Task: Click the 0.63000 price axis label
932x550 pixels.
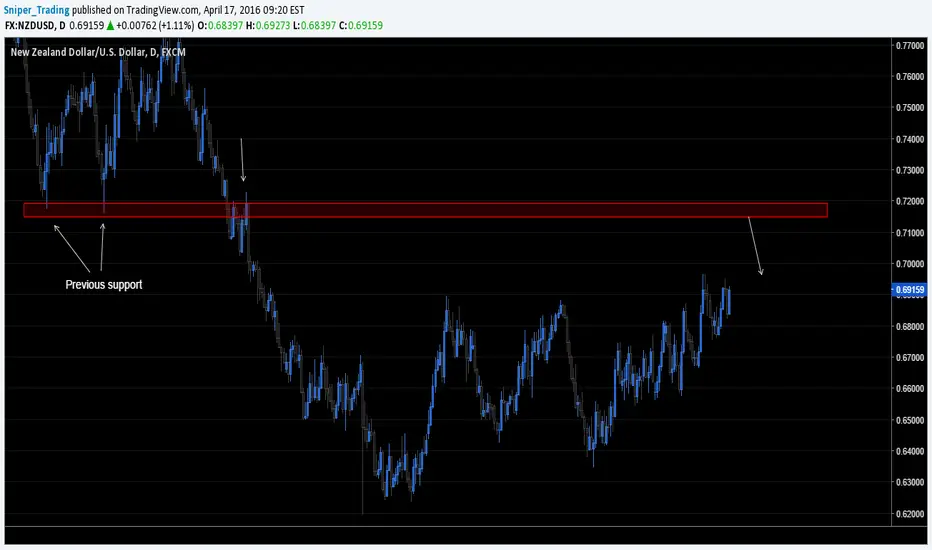Action: click(x=910, y=482)
